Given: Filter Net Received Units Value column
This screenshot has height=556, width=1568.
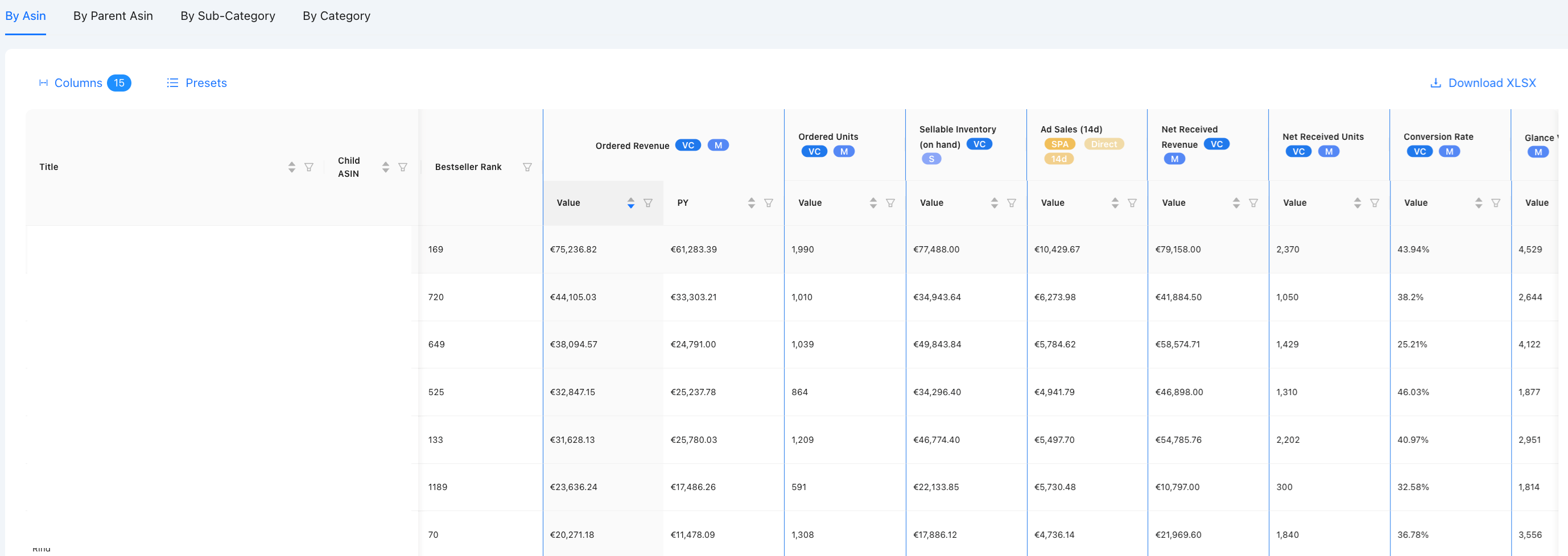Looking at the screenshot, I should click(x=1374, y=202).
